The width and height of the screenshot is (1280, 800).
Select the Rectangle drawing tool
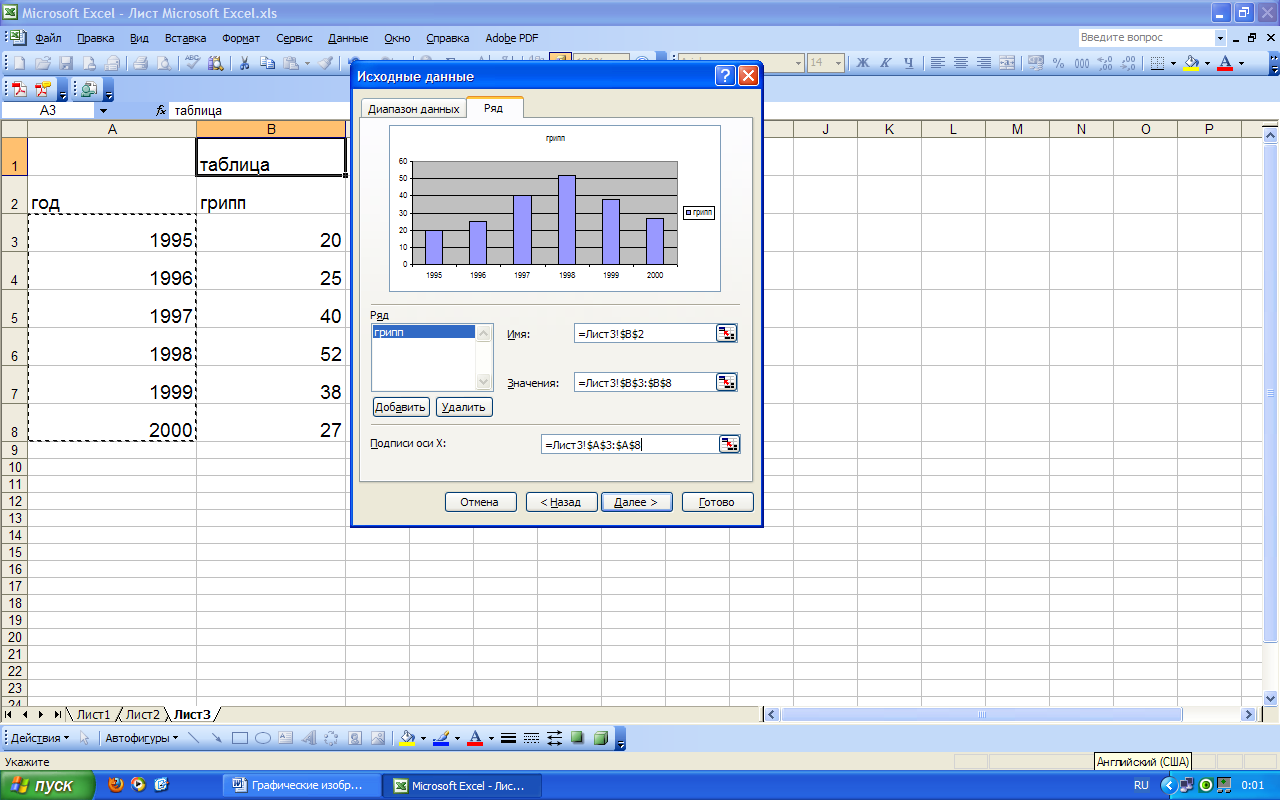point(240,739)
